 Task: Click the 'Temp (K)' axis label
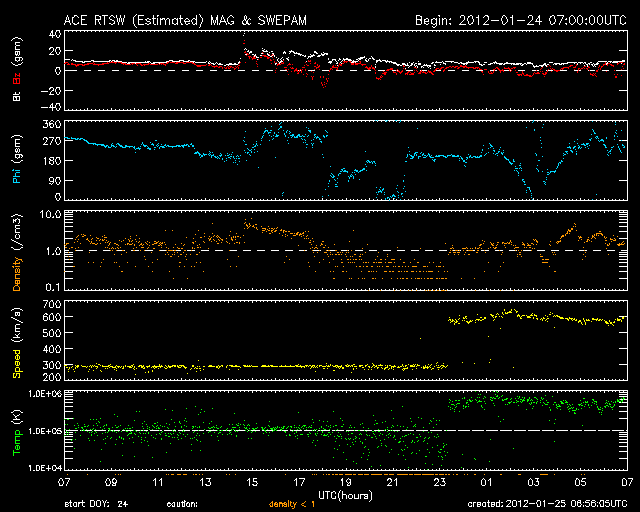click(17, 432)
